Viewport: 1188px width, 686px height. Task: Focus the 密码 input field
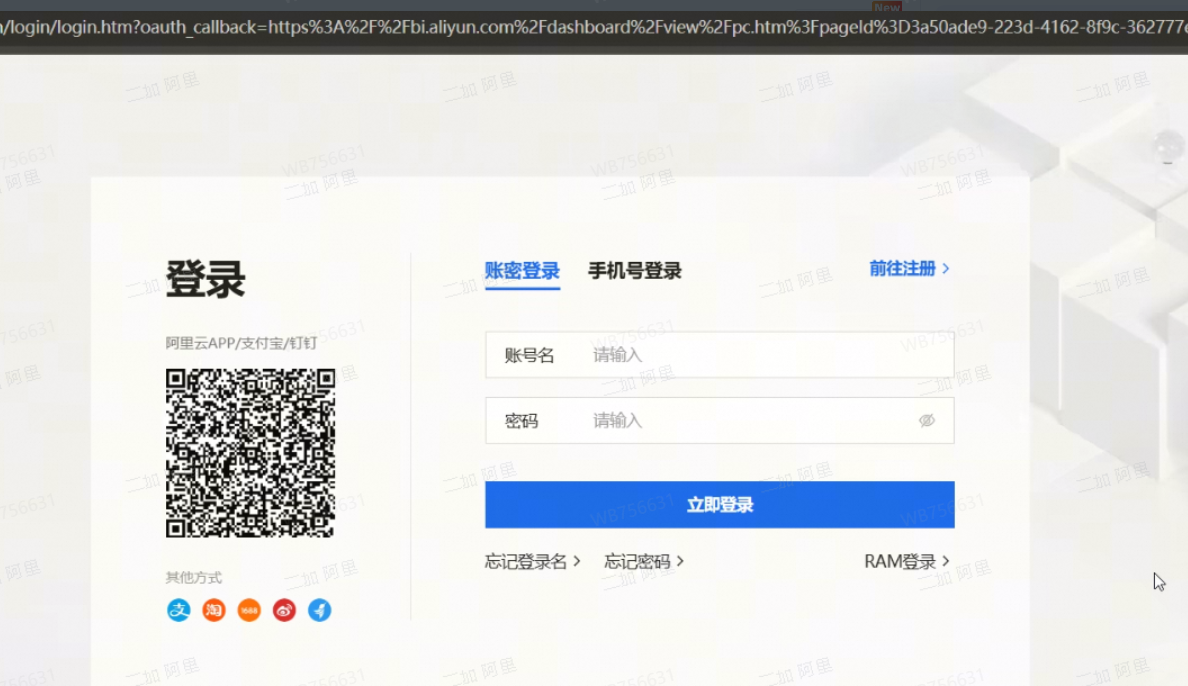720,420
